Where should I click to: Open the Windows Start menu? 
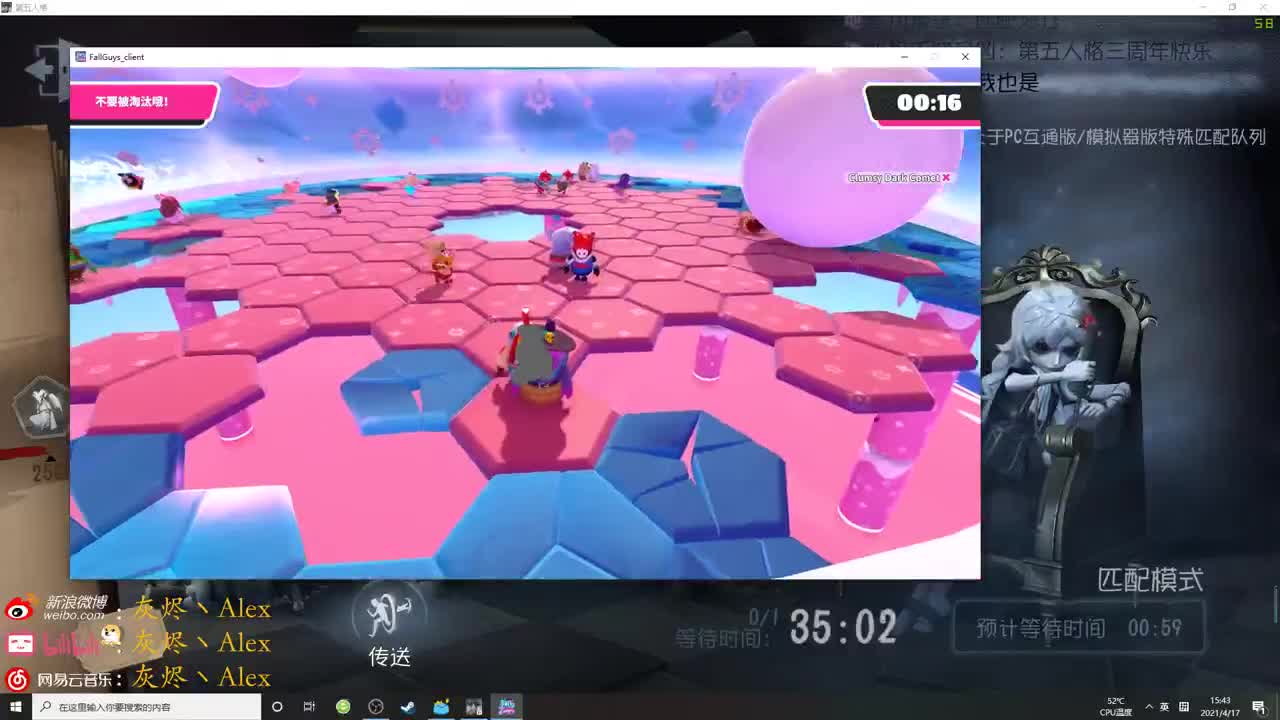point(15,707)
